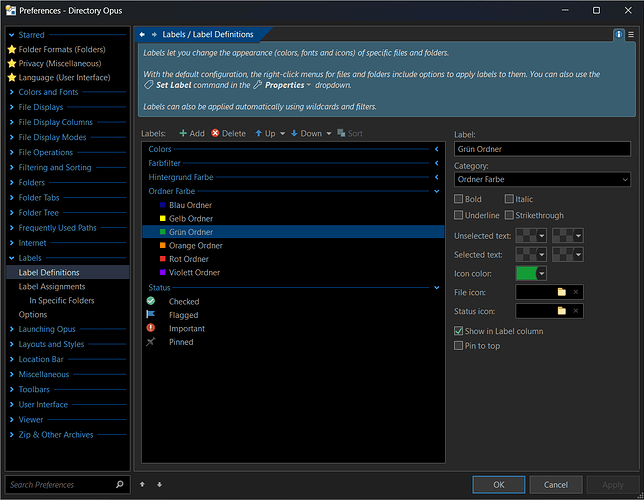This screenshot has height=500, width=644.
Task: Click the red Delete label icon
Action: (215, 133)
